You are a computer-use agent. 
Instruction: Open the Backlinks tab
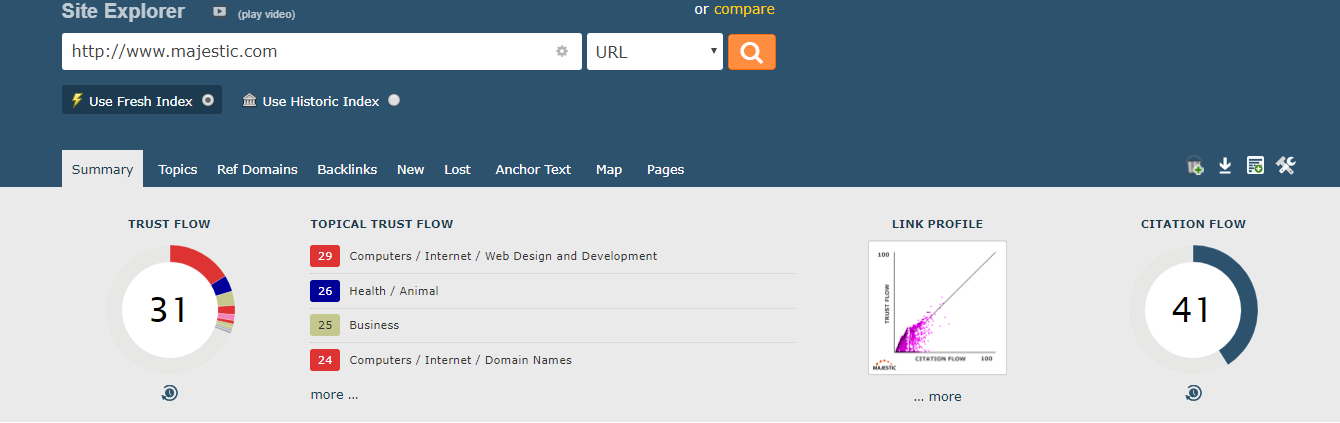coord(347,169)
